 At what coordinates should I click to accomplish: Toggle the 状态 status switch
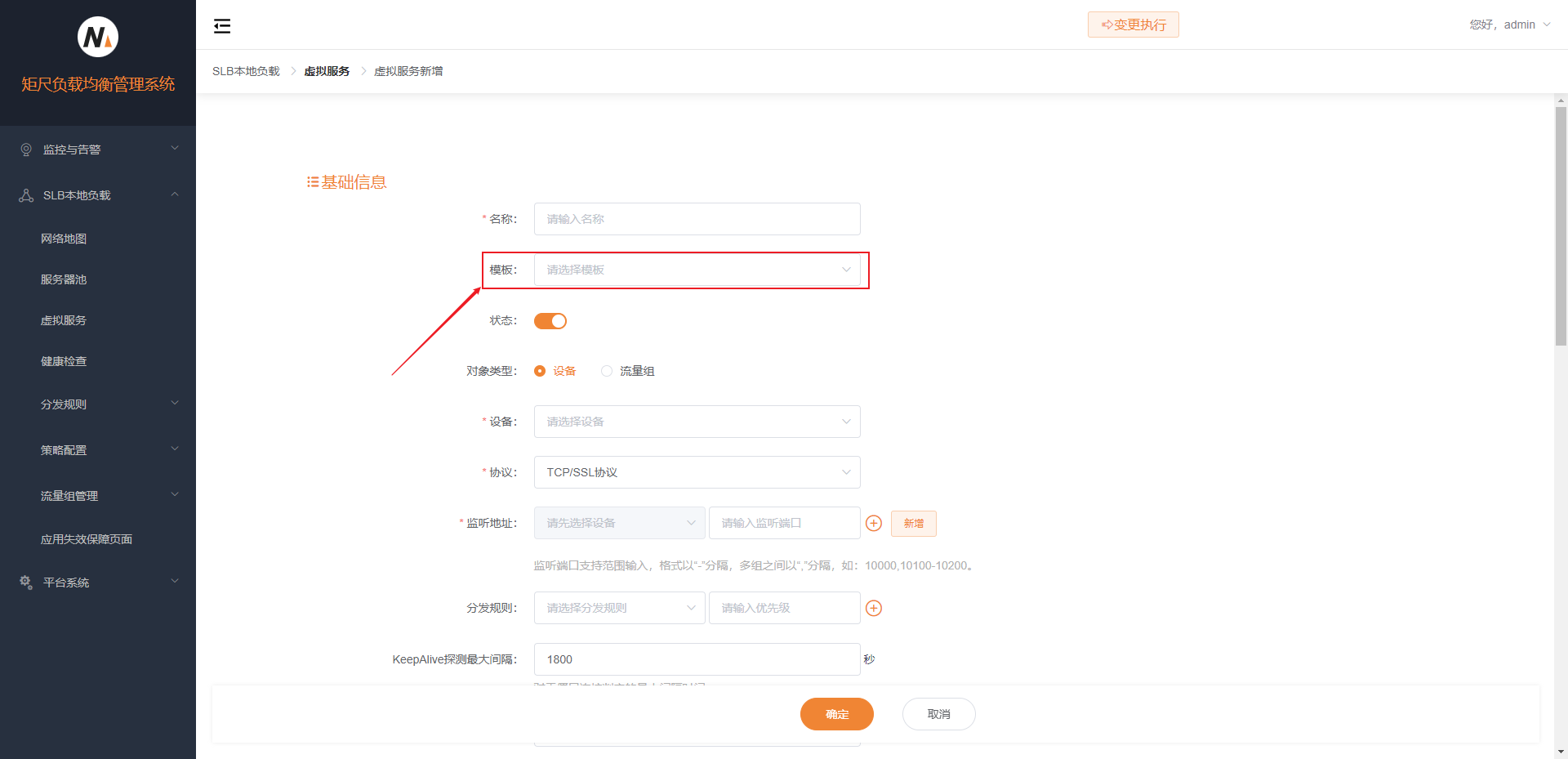(550, 321)
